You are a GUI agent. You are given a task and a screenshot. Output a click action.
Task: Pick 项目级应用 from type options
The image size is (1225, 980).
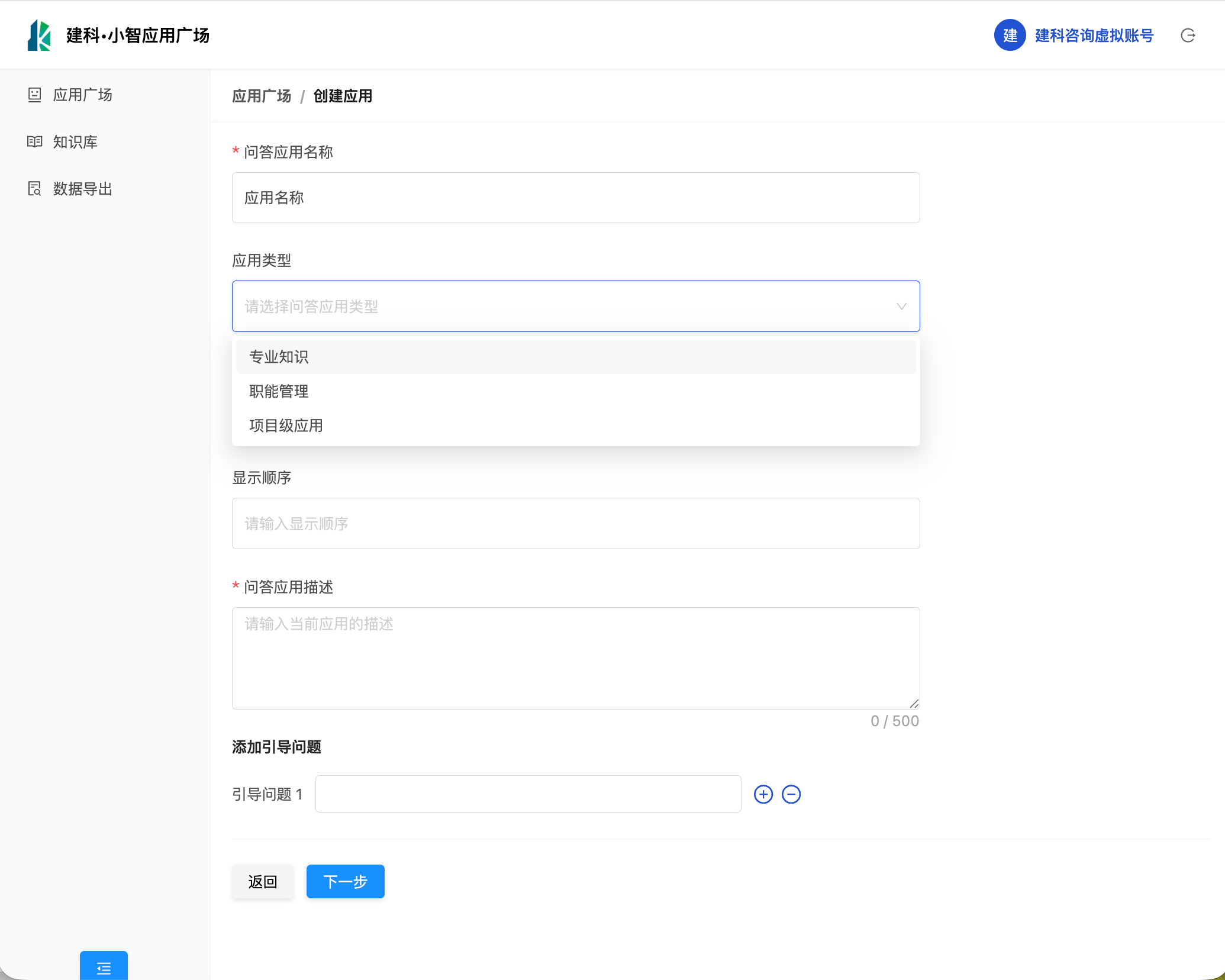coord(286,425)
